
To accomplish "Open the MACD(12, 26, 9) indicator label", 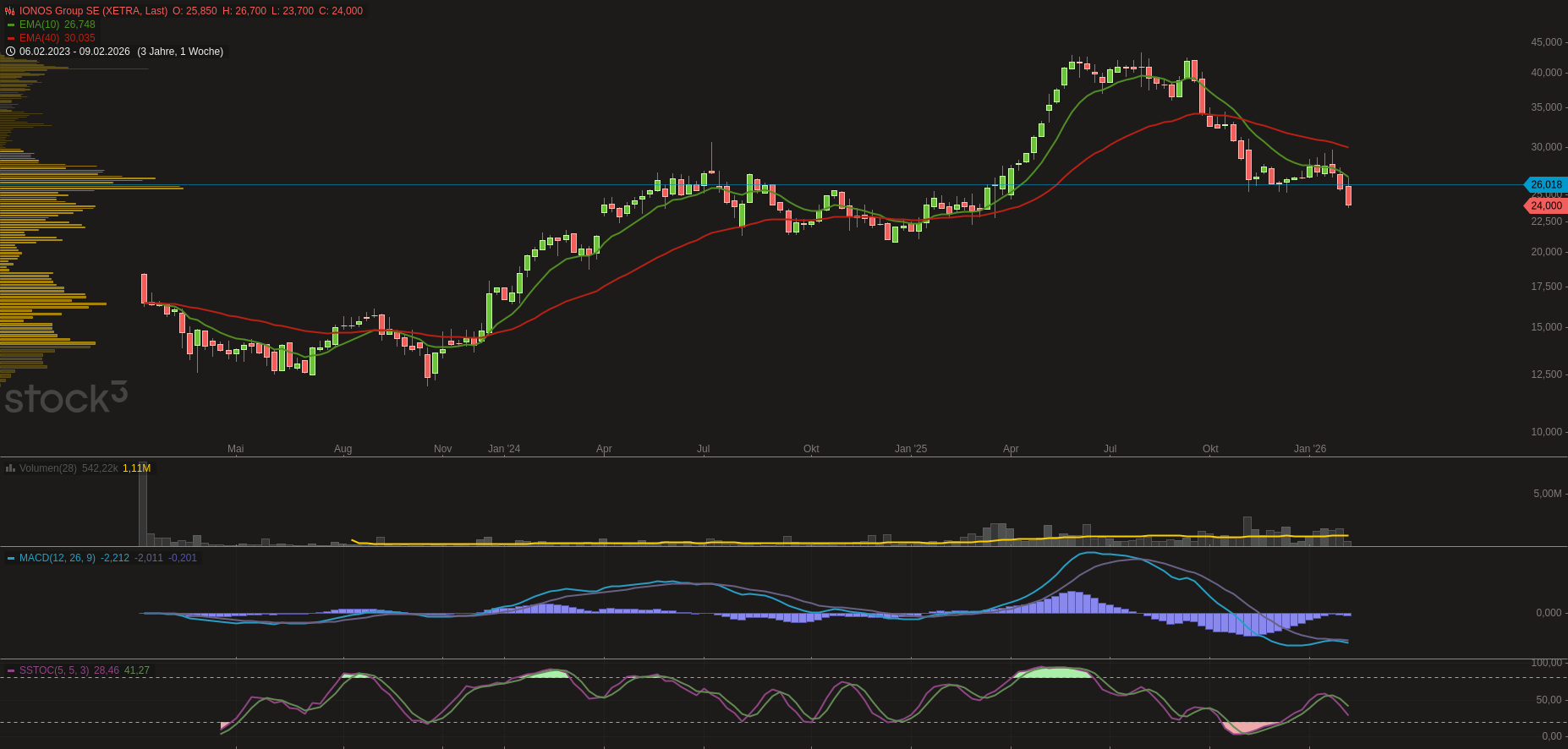I will (57, 558).
